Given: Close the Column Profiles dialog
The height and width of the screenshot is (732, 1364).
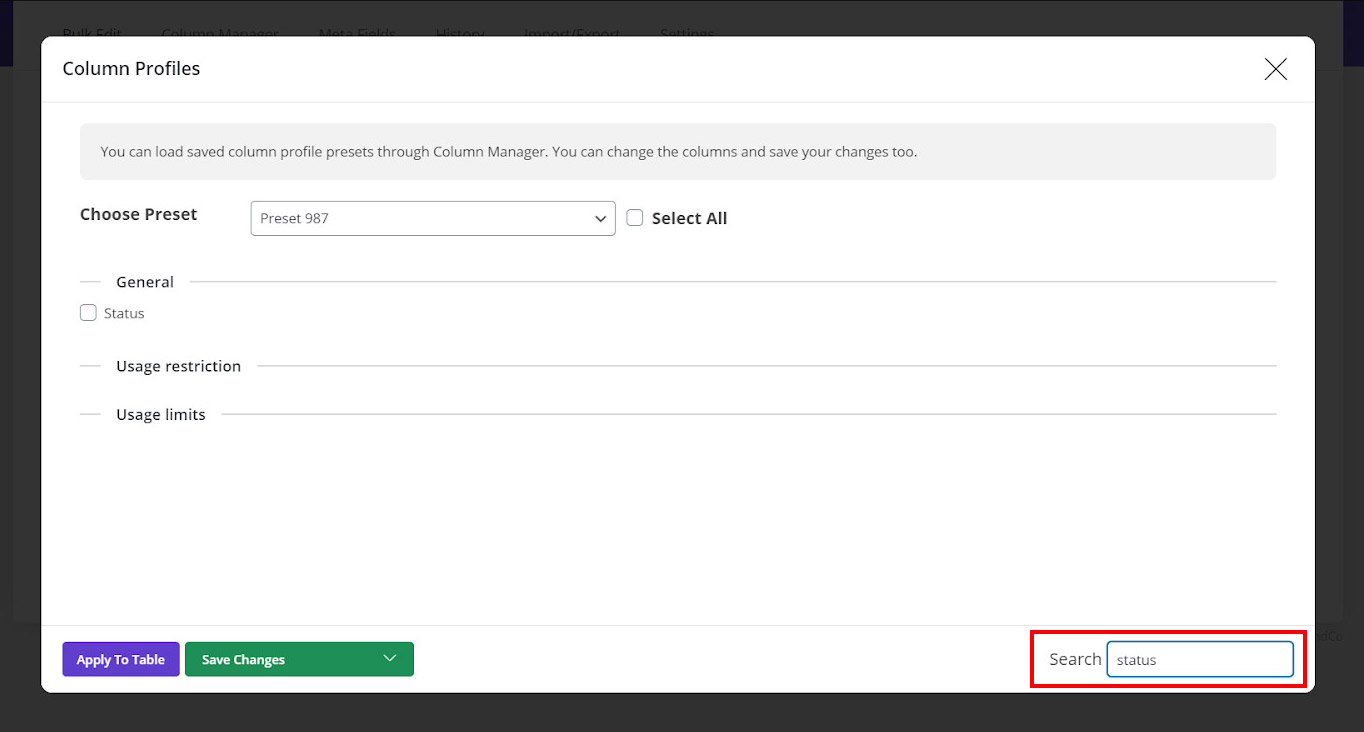Looking at the screenshot, I should [x=1275, y=69].
